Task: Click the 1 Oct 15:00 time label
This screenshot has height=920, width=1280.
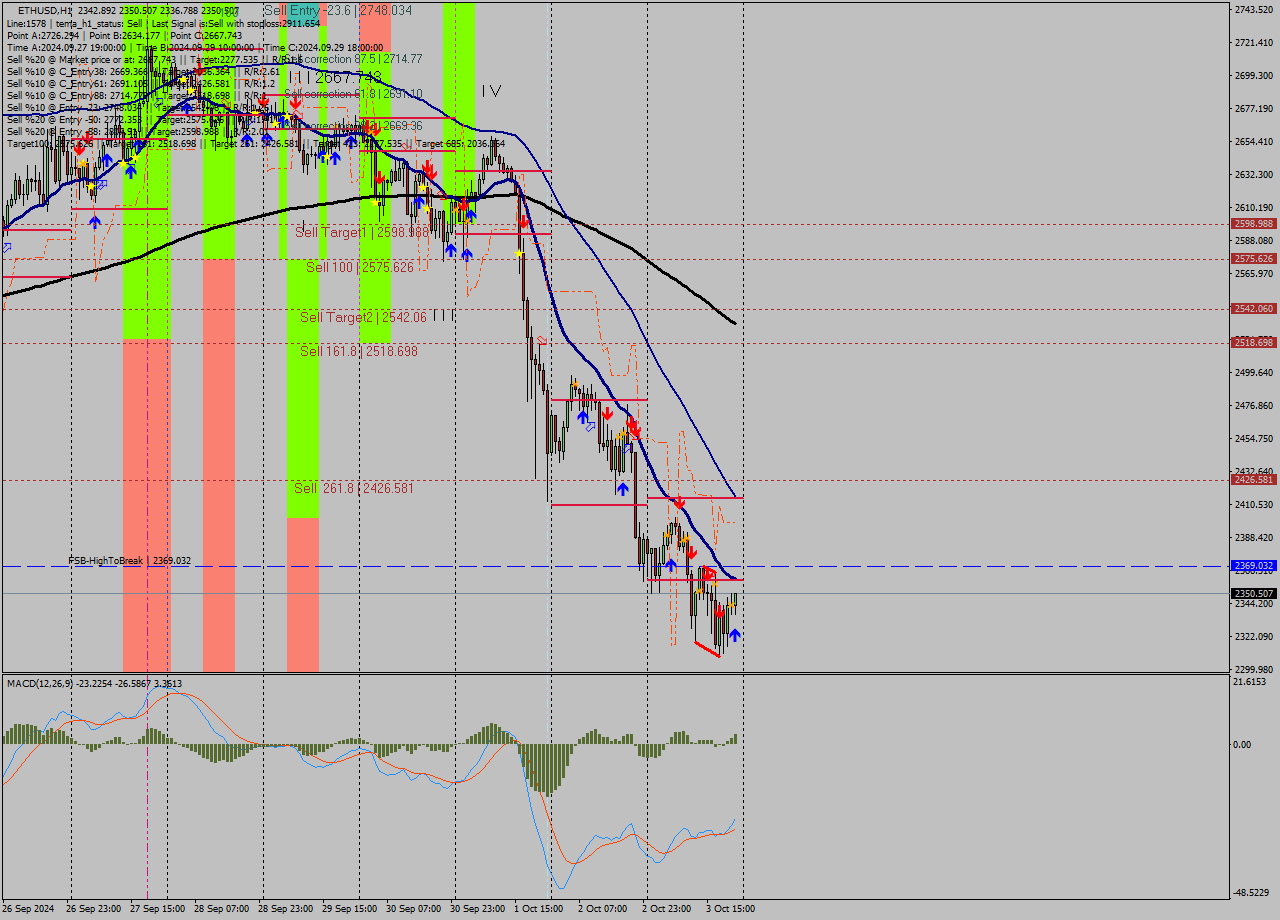Action: coord(538,909)
